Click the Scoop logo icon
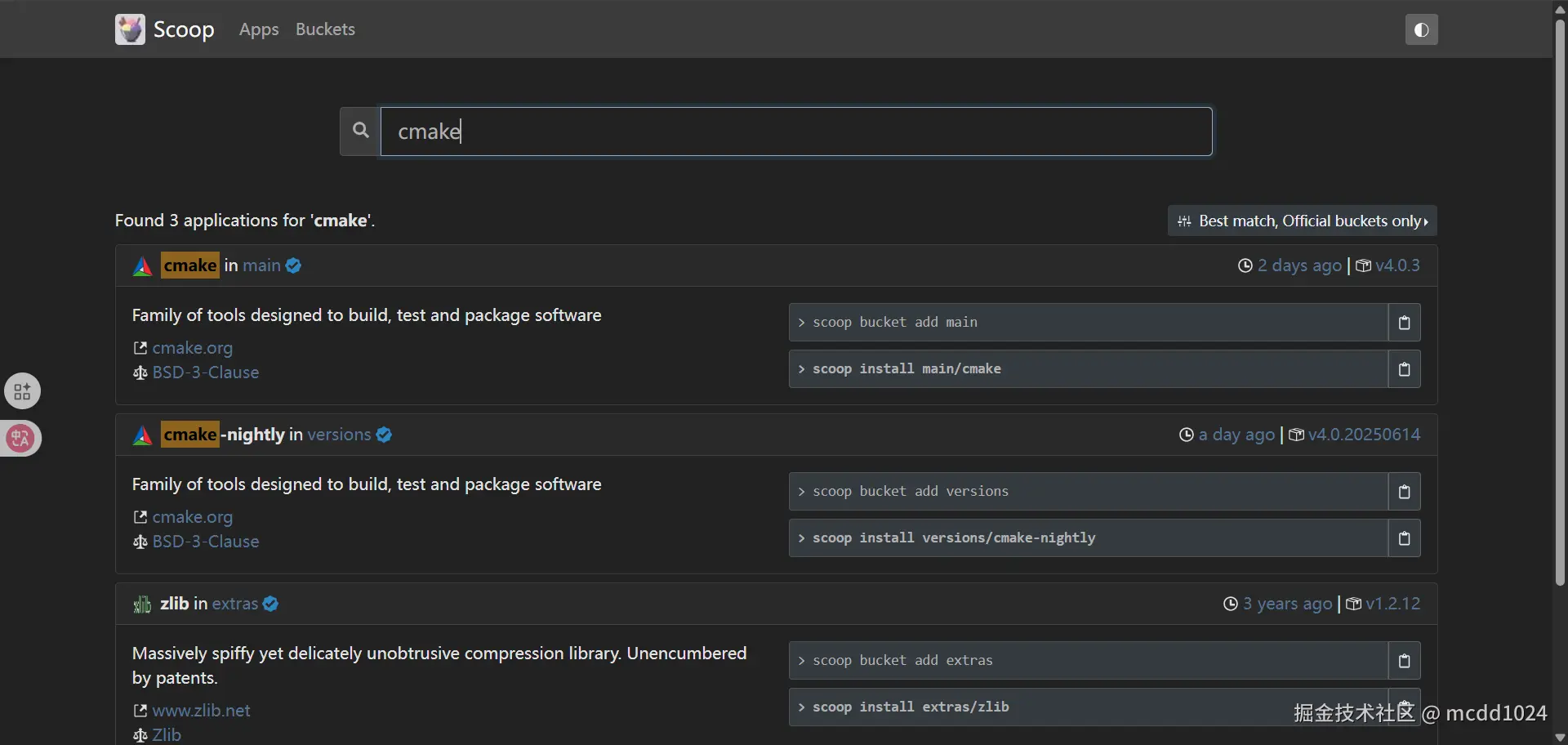 (x=130, y=29)
